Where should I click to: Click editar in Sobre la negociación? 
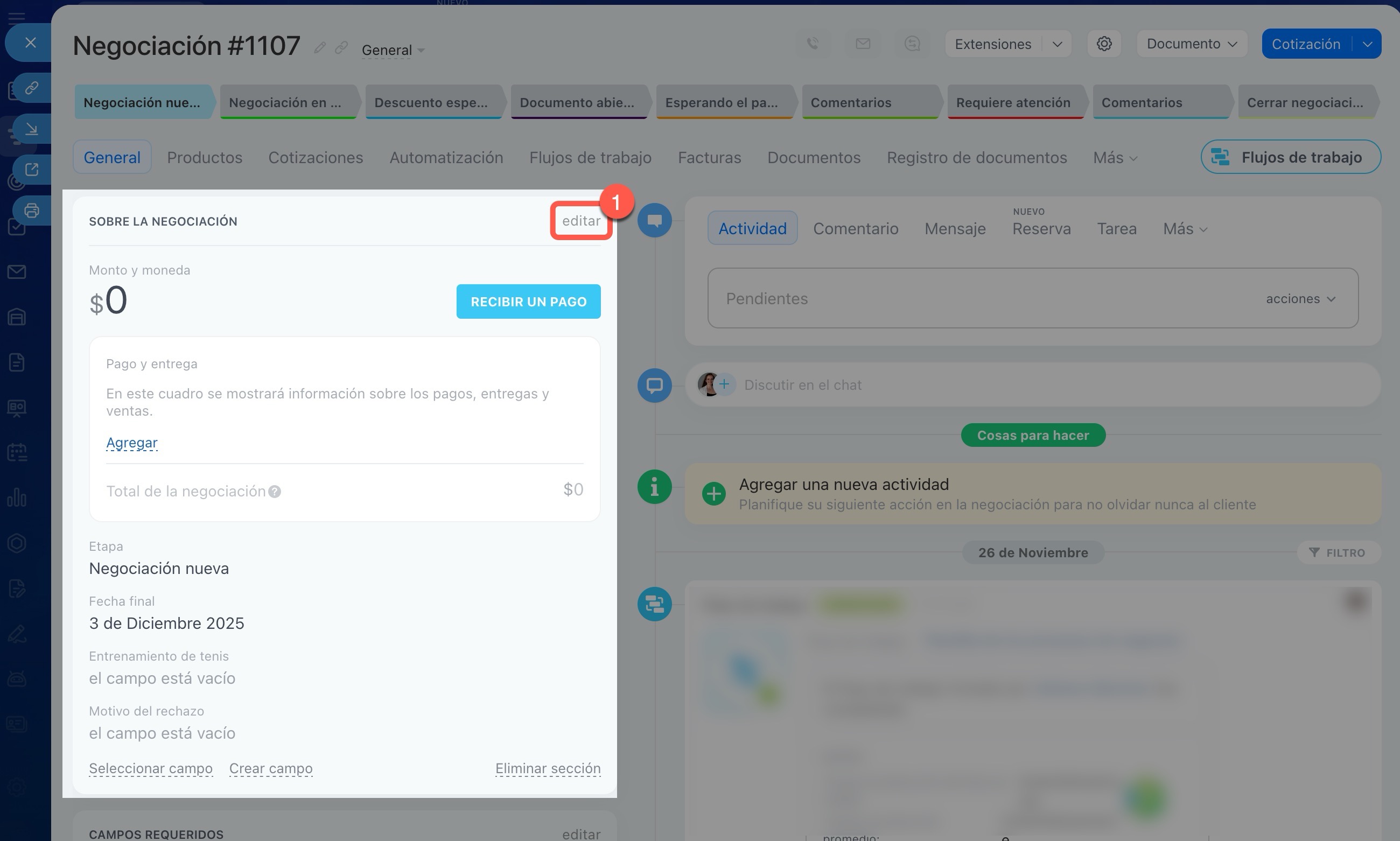[x=581, y=221]
